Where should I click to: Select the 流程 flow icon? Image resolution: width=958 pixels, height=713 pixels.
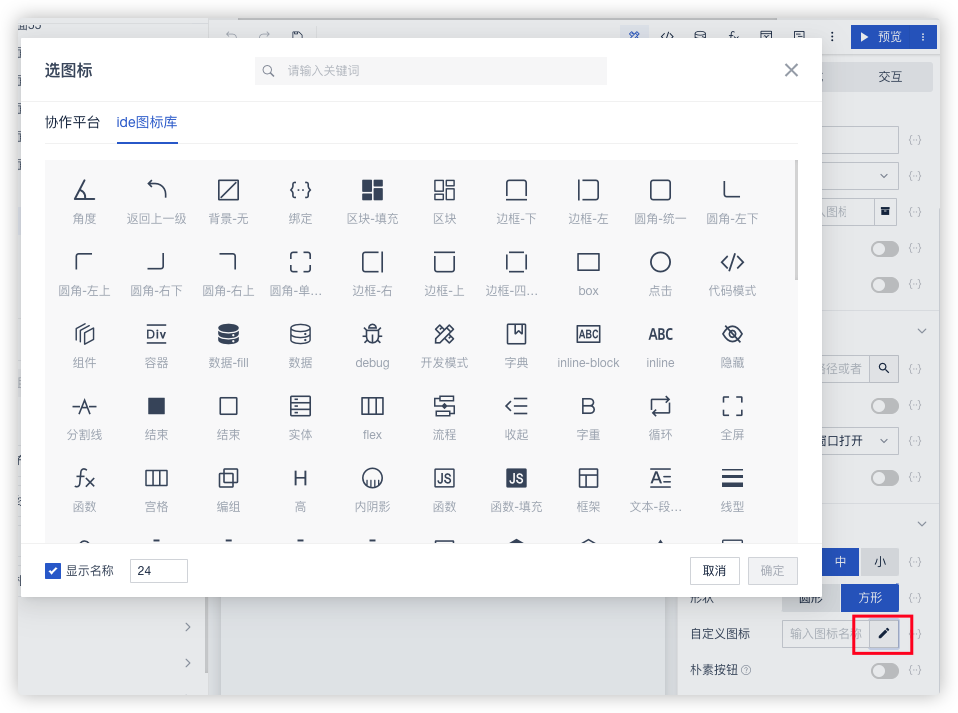pyautogui.click(x=444, y=406)
